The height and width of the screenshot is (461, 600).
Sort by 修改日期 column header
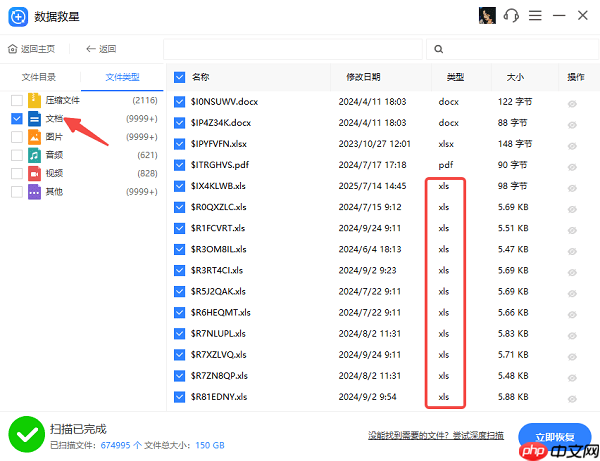(363, 77)
